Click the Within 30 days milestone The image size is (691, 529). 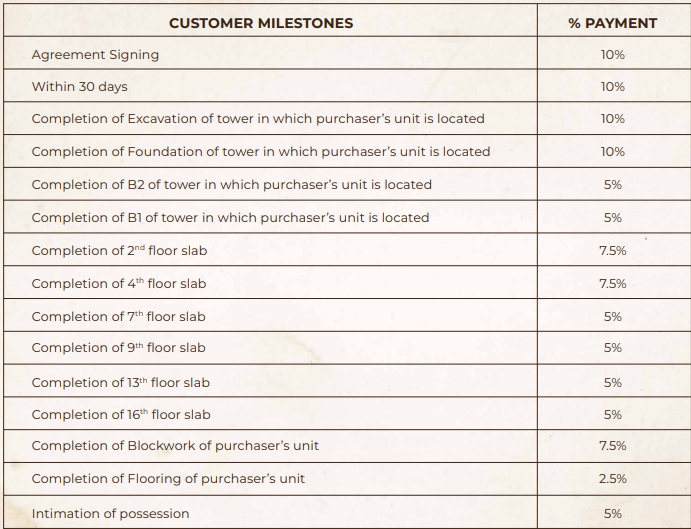pyautogui.click(x=79, y=87)
